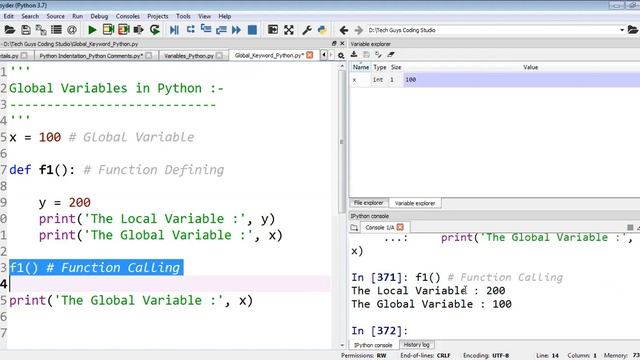The width and height of the screenshot is (640, 360).
Task: Open the Tools menu
Action: point(183,16)
